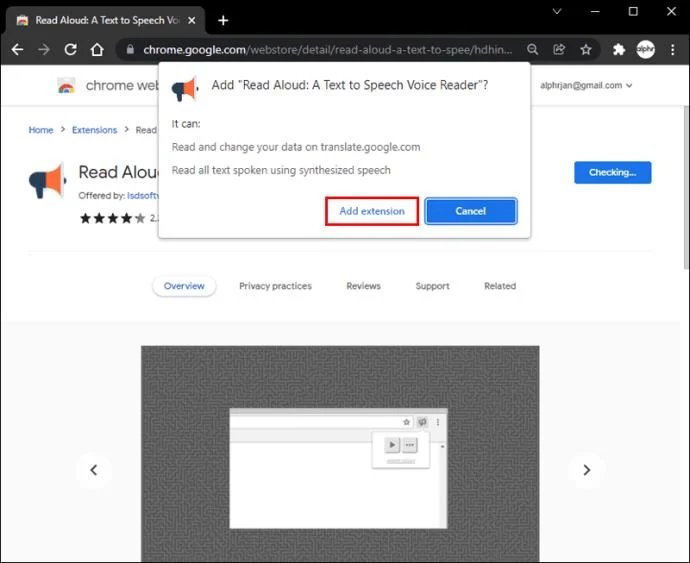Open the Related tab
Viewport: 690px width, 563px height.
click(500, 286)
